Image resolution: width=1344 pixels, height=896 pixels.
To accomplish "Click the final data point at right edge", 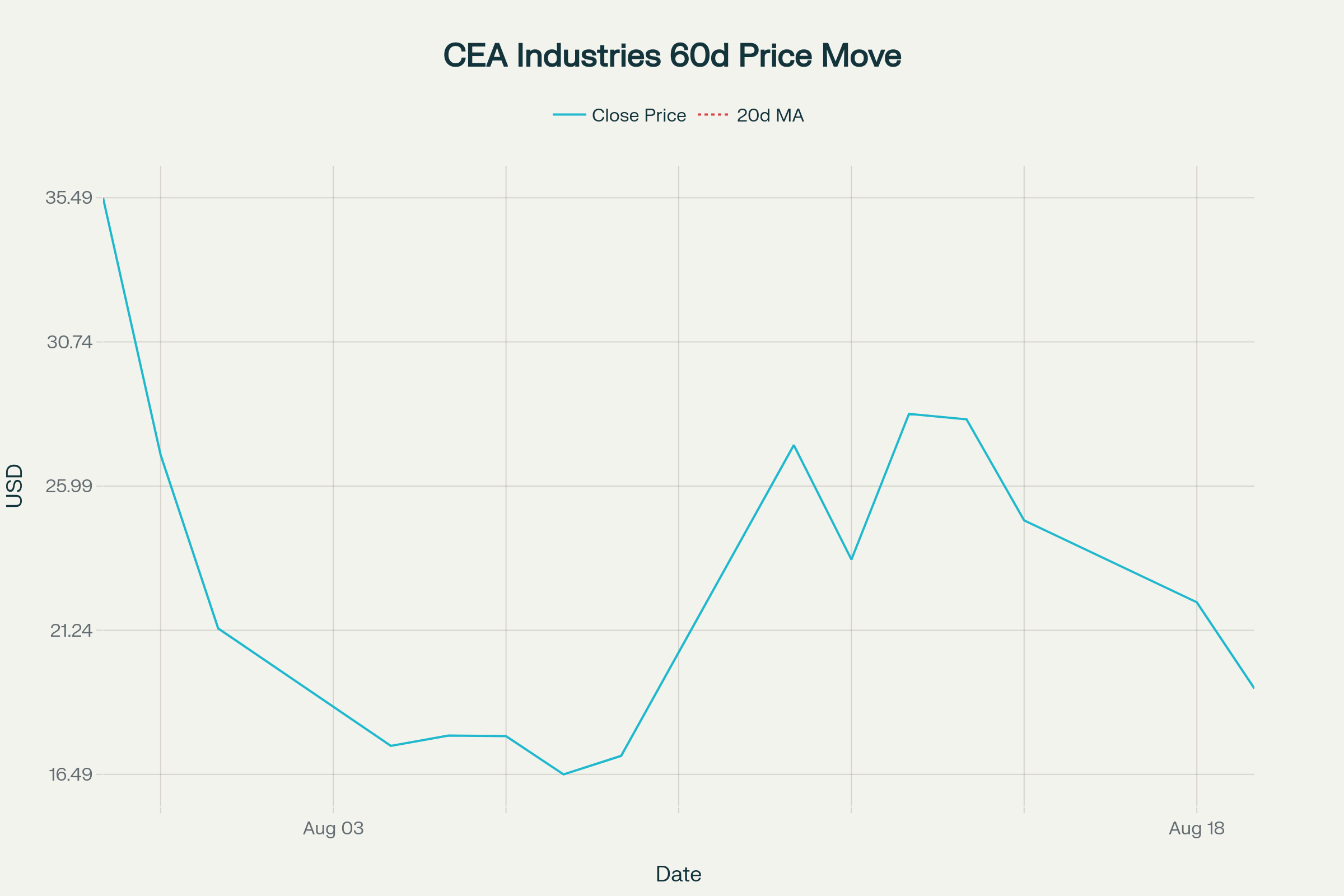I will (x=1254, y=688).
